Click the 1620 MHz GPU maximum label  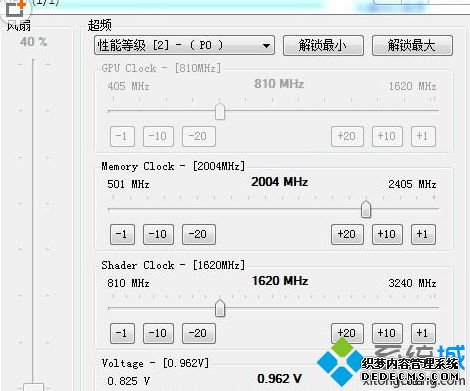[412, 86]
